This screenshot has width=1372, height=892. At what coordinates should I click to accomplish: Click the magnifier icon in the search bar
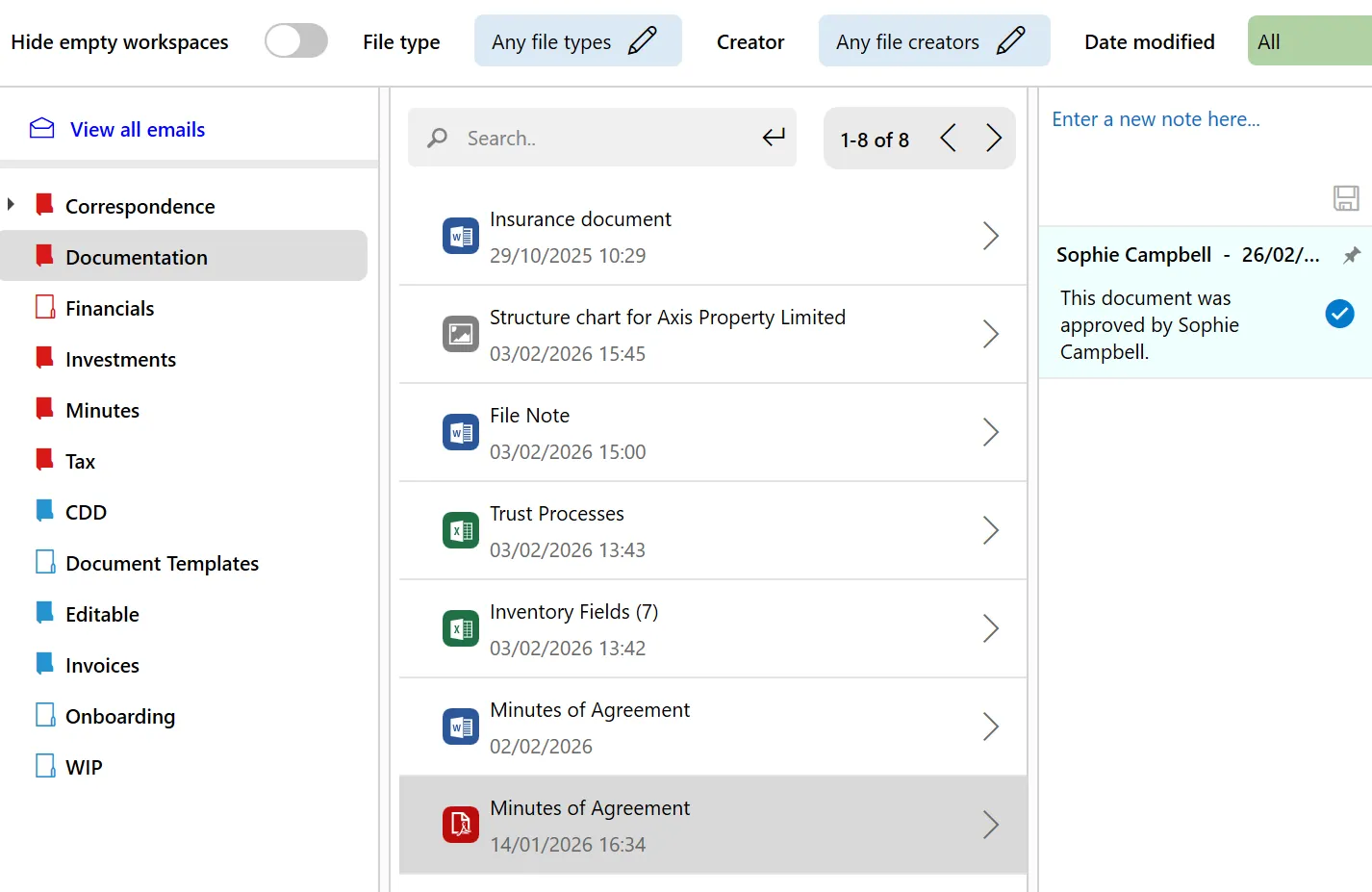click(437, 138)
